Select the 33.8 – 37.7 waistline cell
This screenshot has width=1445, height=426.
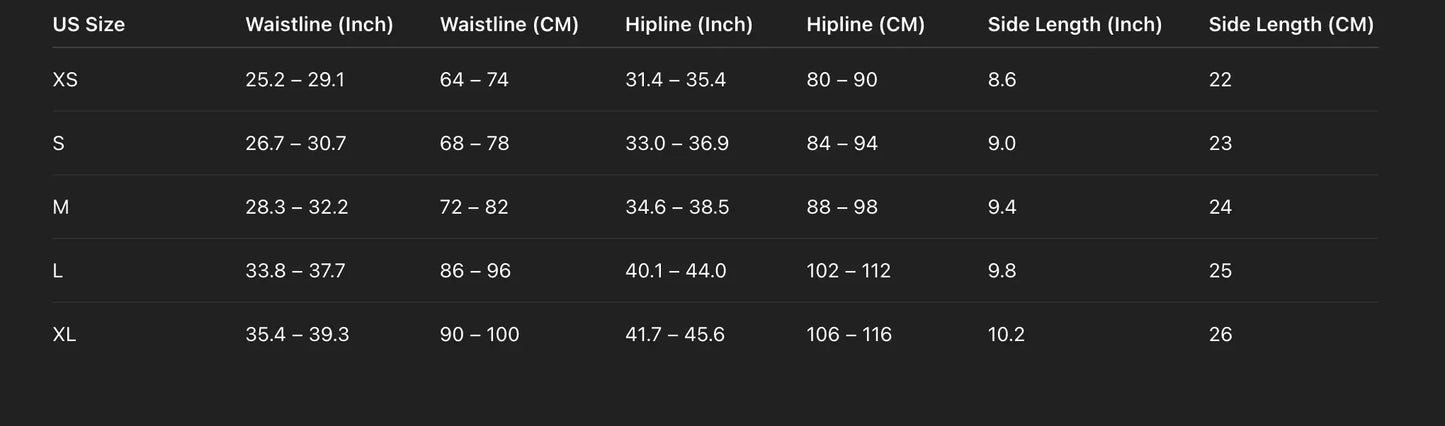295,271
